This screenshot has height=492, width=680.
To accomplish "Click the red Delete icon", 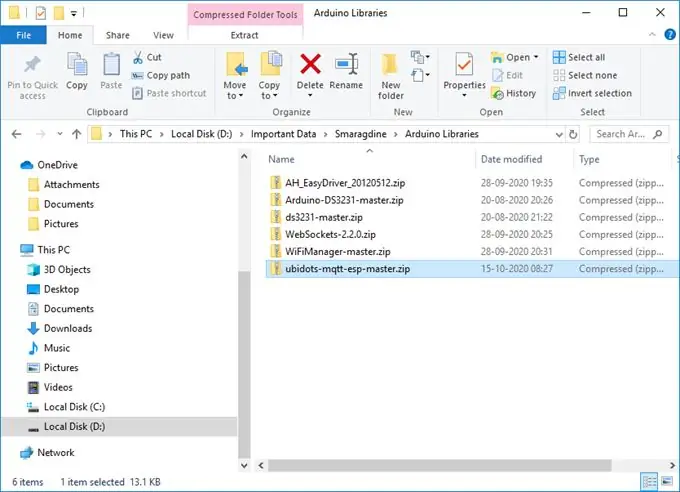I will tap(311, 64).
